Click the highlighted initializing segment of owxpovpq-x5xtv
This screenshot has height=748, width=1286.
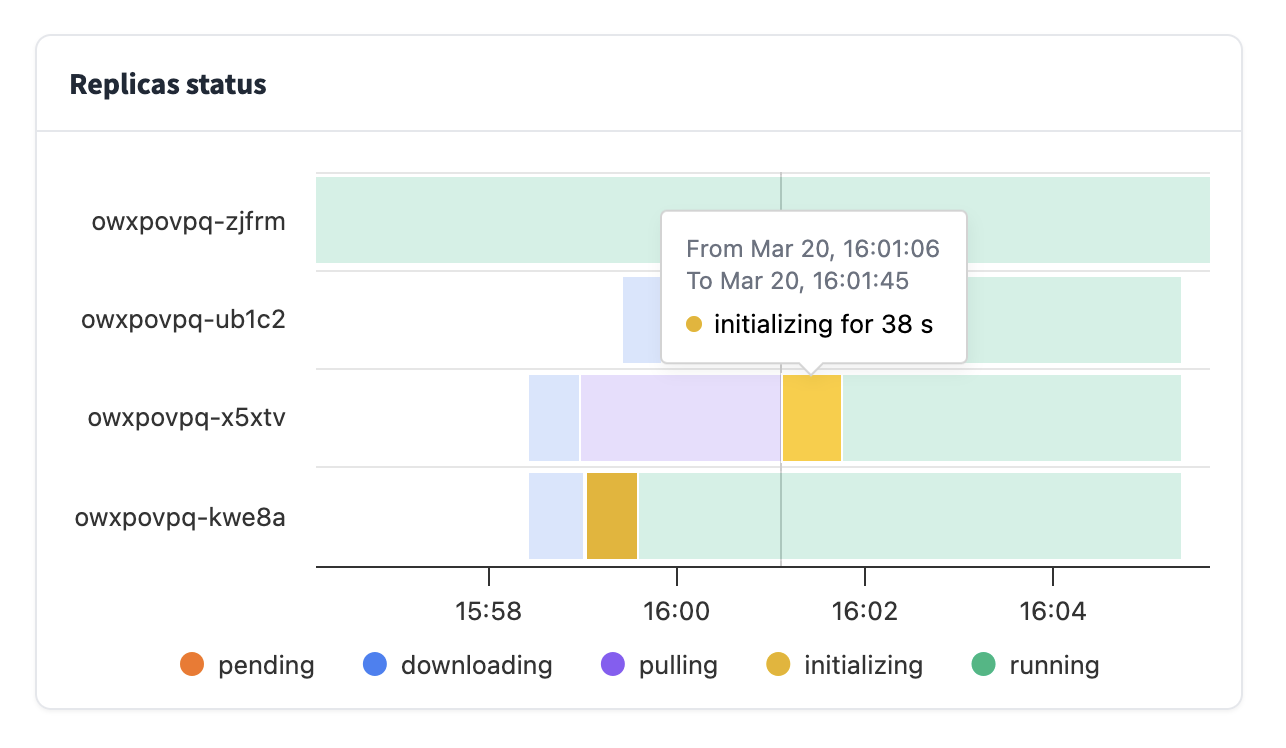coord(812,418)
